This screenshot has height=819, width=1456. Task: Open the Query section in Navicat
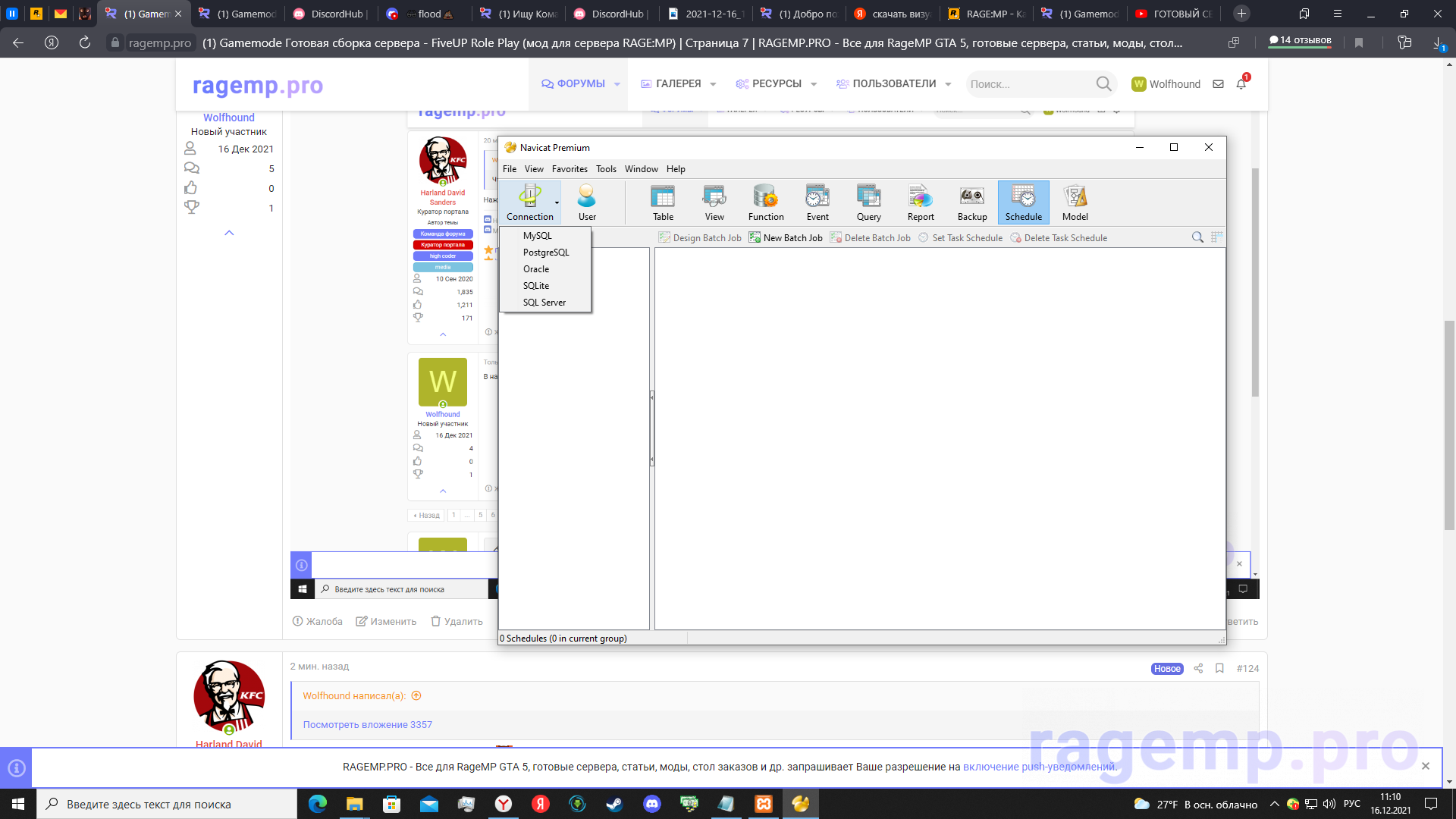coord(869,202)
